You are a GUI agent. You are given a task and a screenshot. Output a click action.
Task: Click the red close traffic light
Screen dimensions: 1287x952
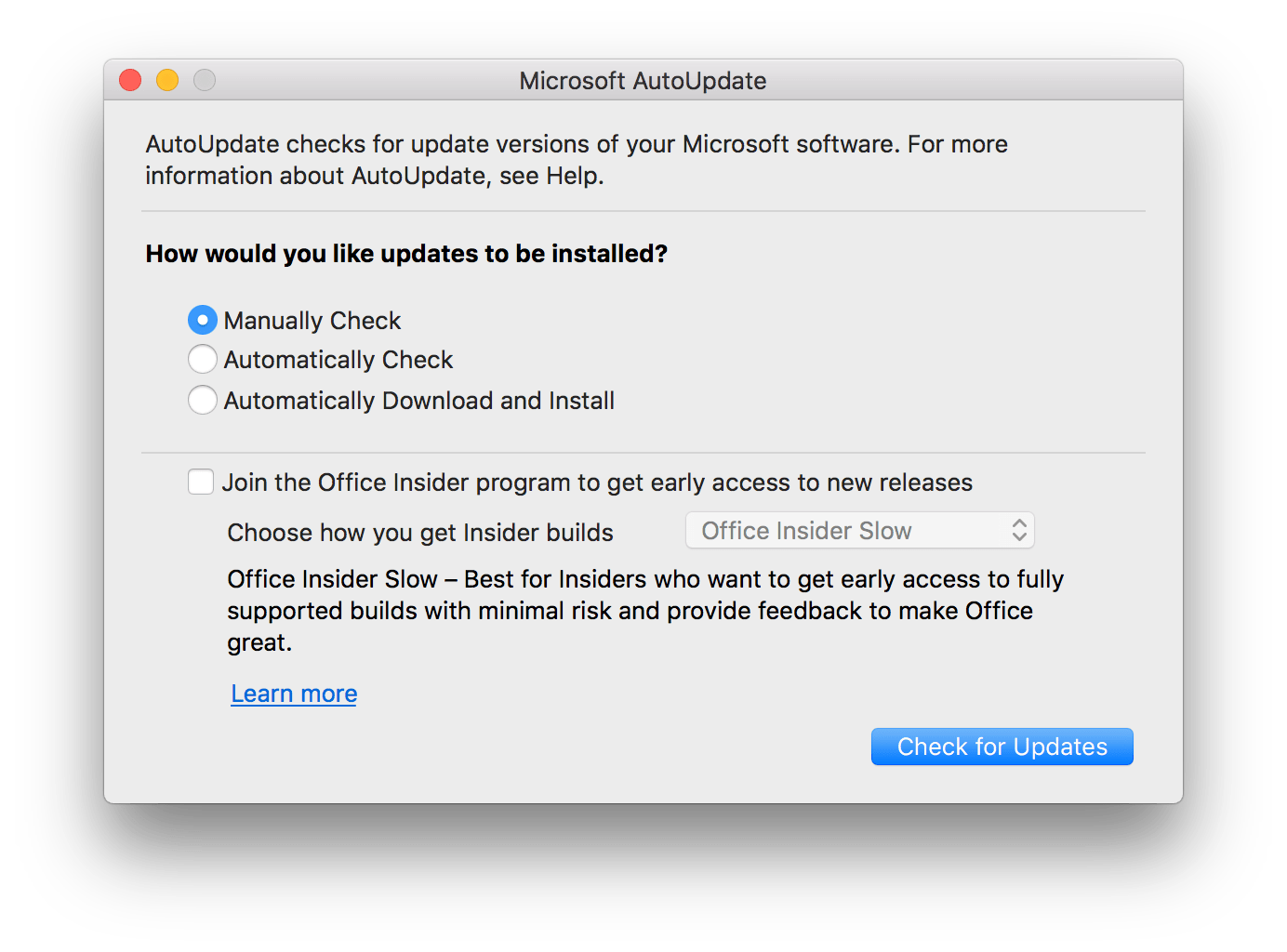[129, 80]
